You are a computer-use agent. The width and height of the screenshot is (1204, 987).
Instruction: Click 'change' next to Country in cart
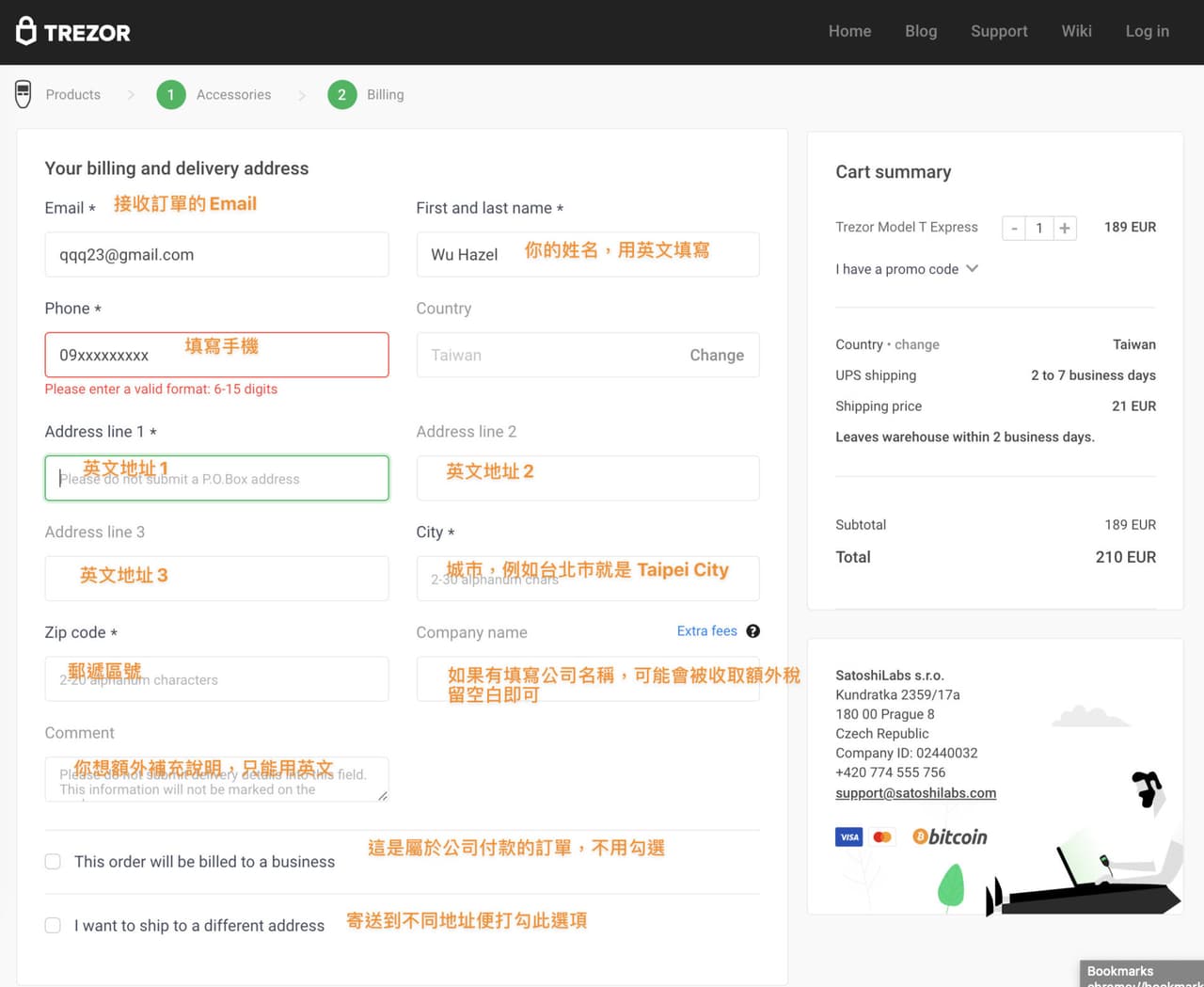917,344
